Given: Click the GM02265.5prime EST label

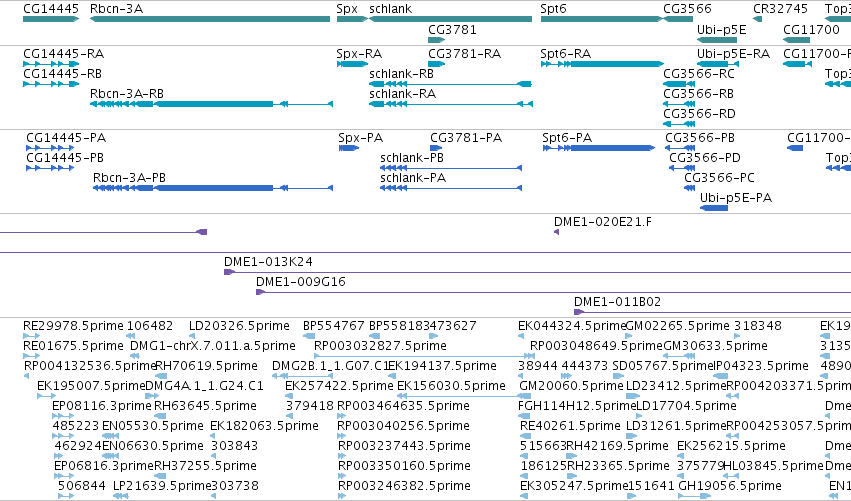Looking at the screenshot, I should tap(678, 326).
